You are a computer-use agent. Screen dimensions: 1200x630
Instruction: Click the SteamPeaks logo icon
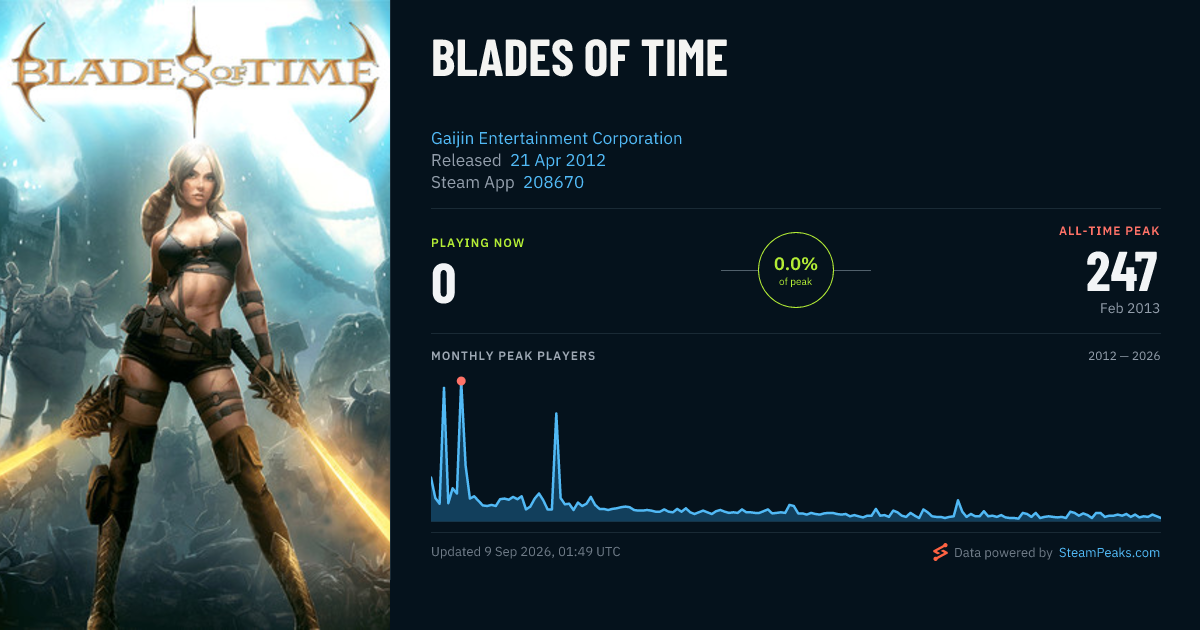pyautogui.click(x=940, y=552)
